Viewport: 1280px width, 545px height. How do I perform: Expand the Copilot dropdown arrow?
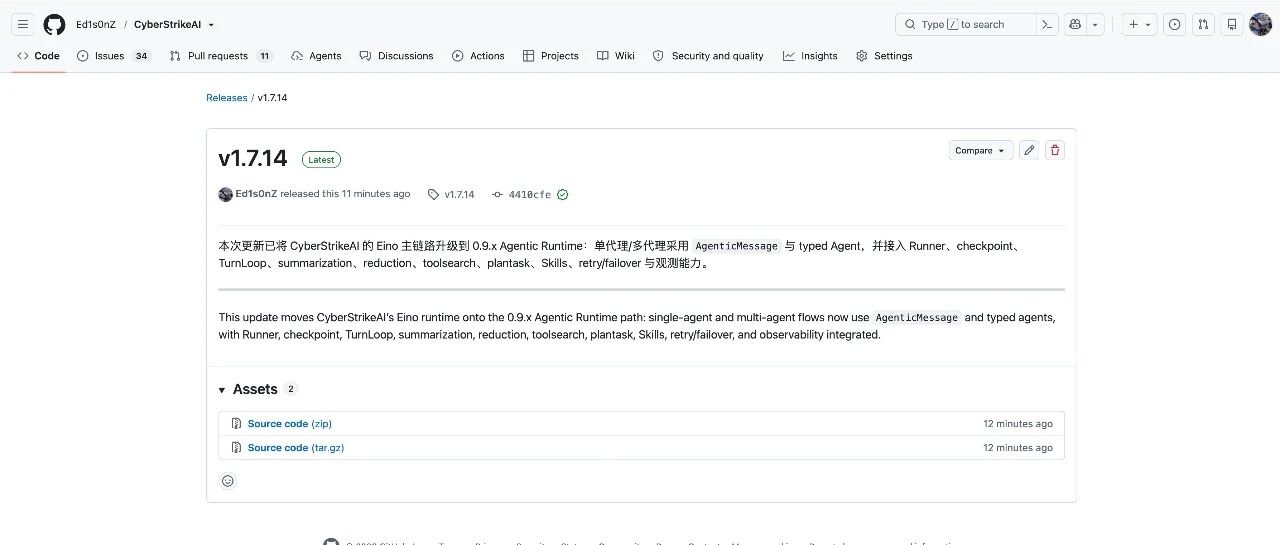[x=1096, y=24]
